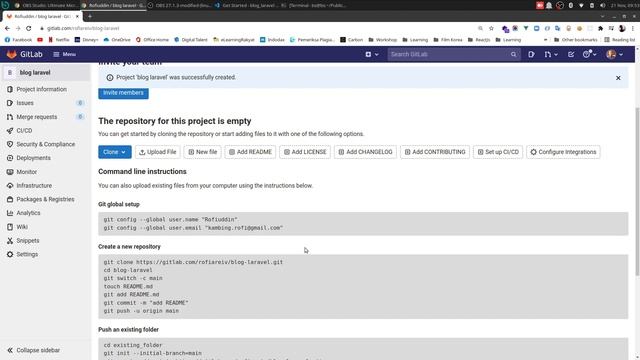Open the help dropdown in header
Viewport: 640px width, 360px height.
tap(589, 54)
